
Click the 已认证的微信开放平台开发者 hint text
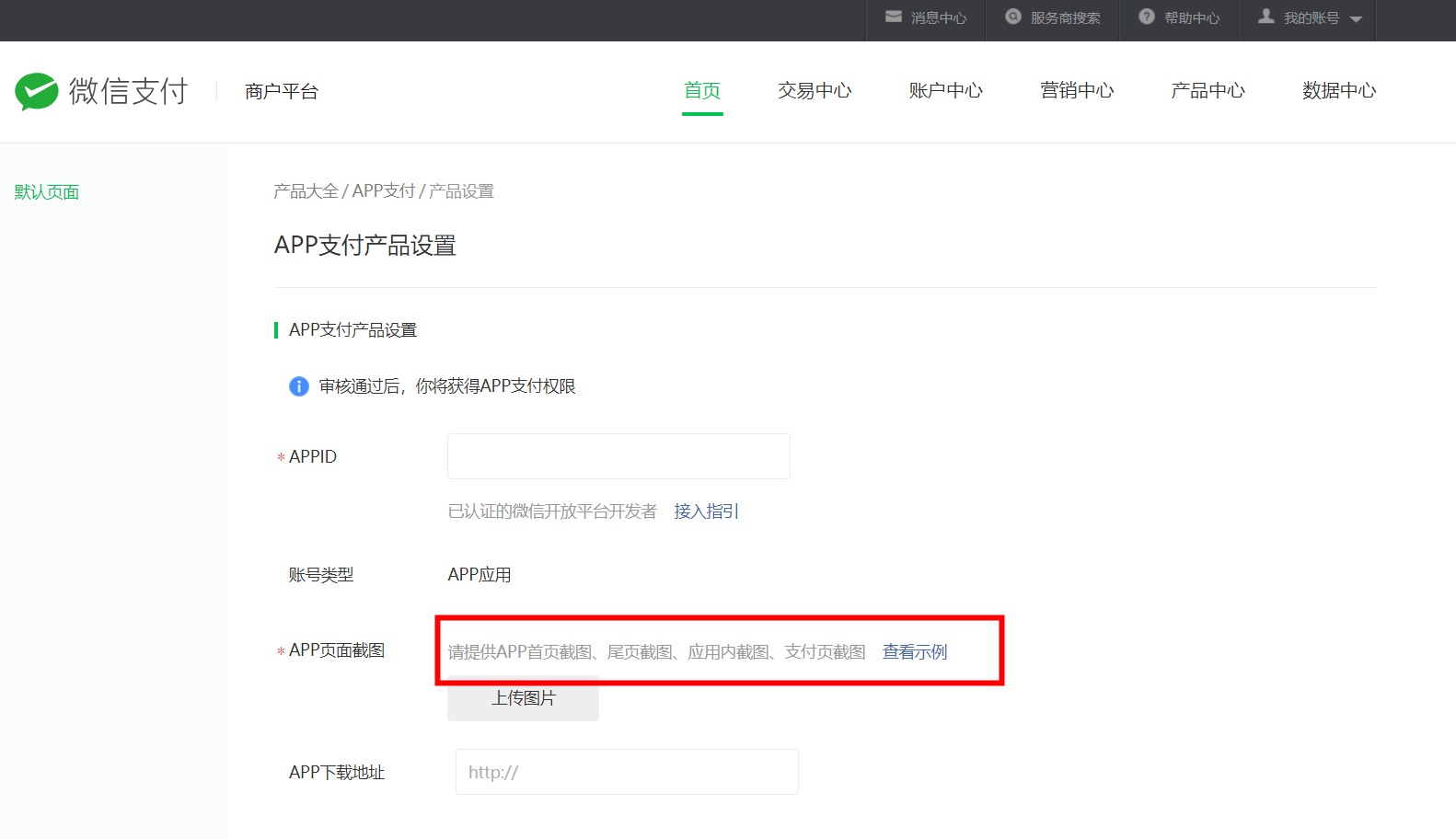552,511
